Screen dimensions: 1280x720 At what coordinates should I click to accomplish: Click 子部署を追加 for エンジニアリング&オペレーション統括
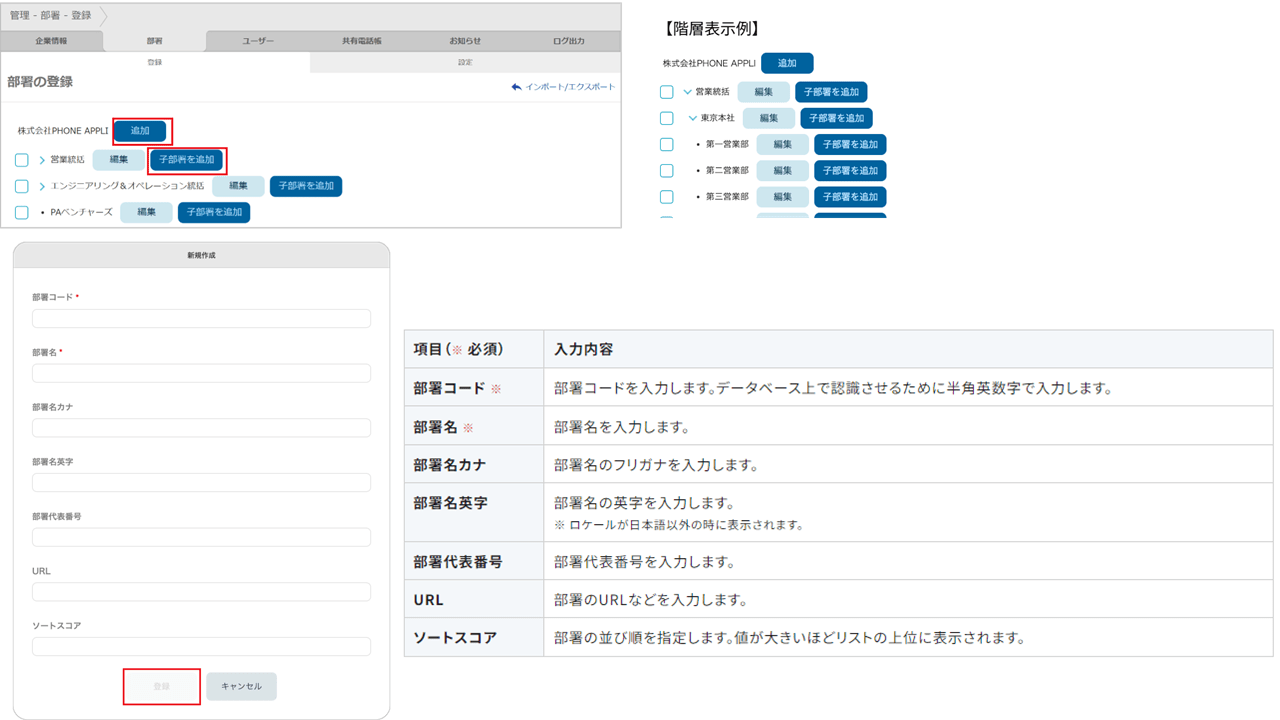coord(306,186)
